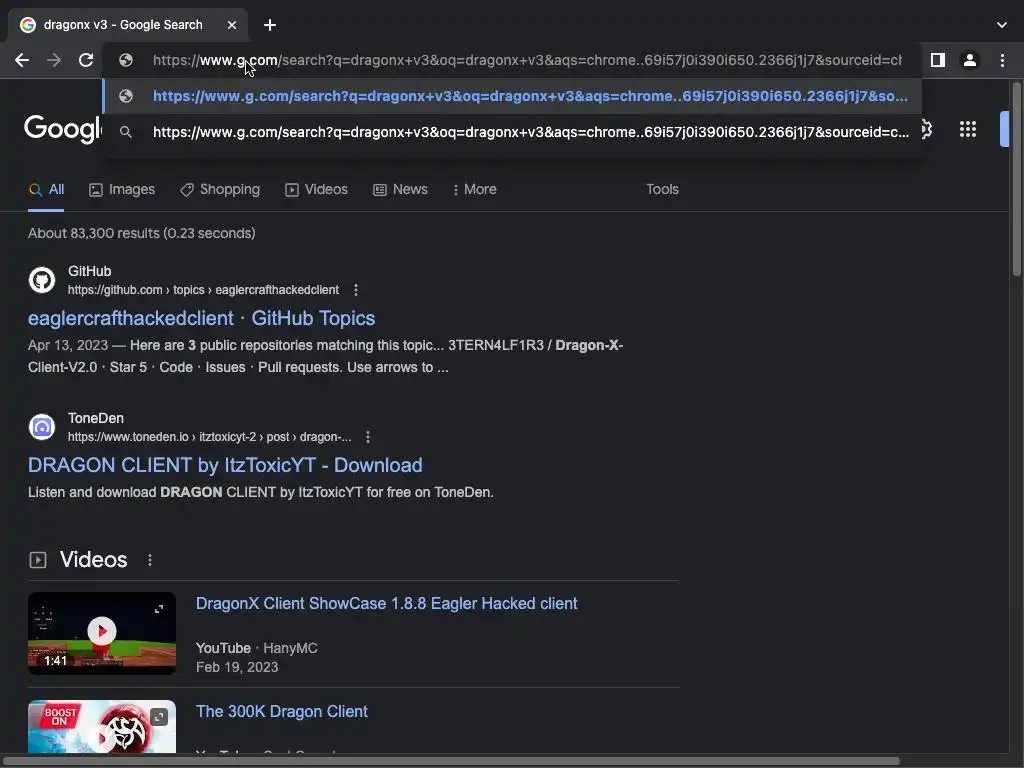Choose the highlighted blue URL suggestion
Screen dimensions: 1024x768
pos(512,96)
